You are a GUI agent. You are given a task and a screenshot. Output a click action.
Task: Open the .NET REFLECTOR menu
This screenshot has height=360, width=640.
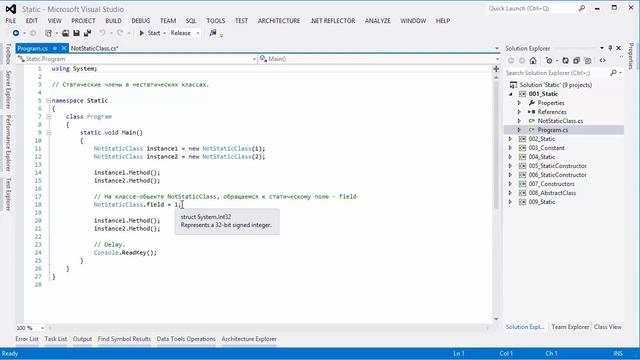[333, 21]
